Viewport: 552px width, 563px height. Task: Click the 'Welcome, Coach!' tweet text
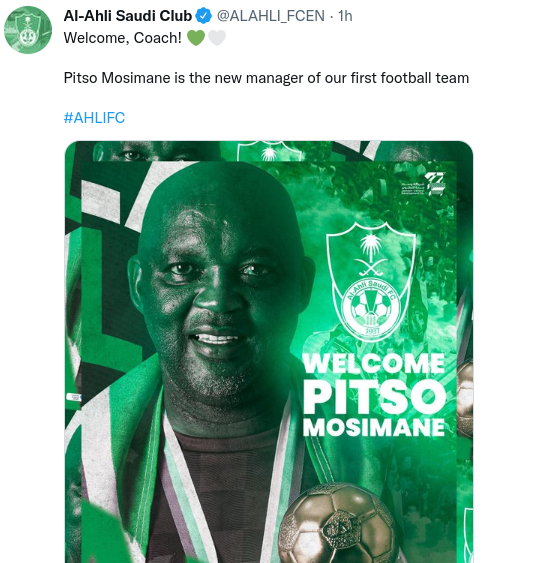coord(123,38)
